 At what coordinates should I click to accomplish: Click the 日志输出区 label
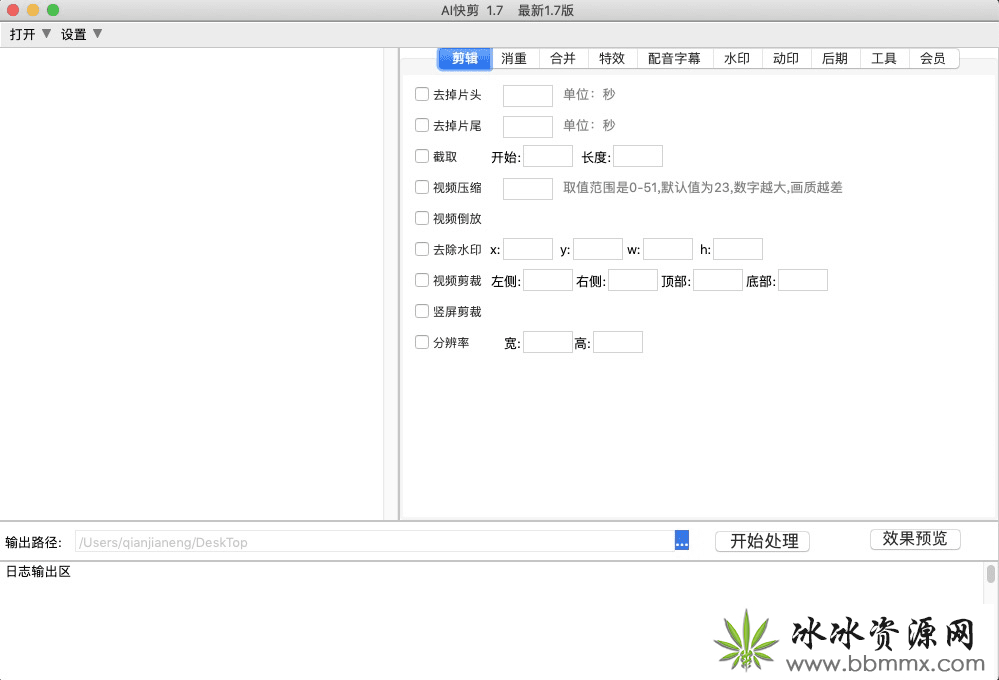38,572
